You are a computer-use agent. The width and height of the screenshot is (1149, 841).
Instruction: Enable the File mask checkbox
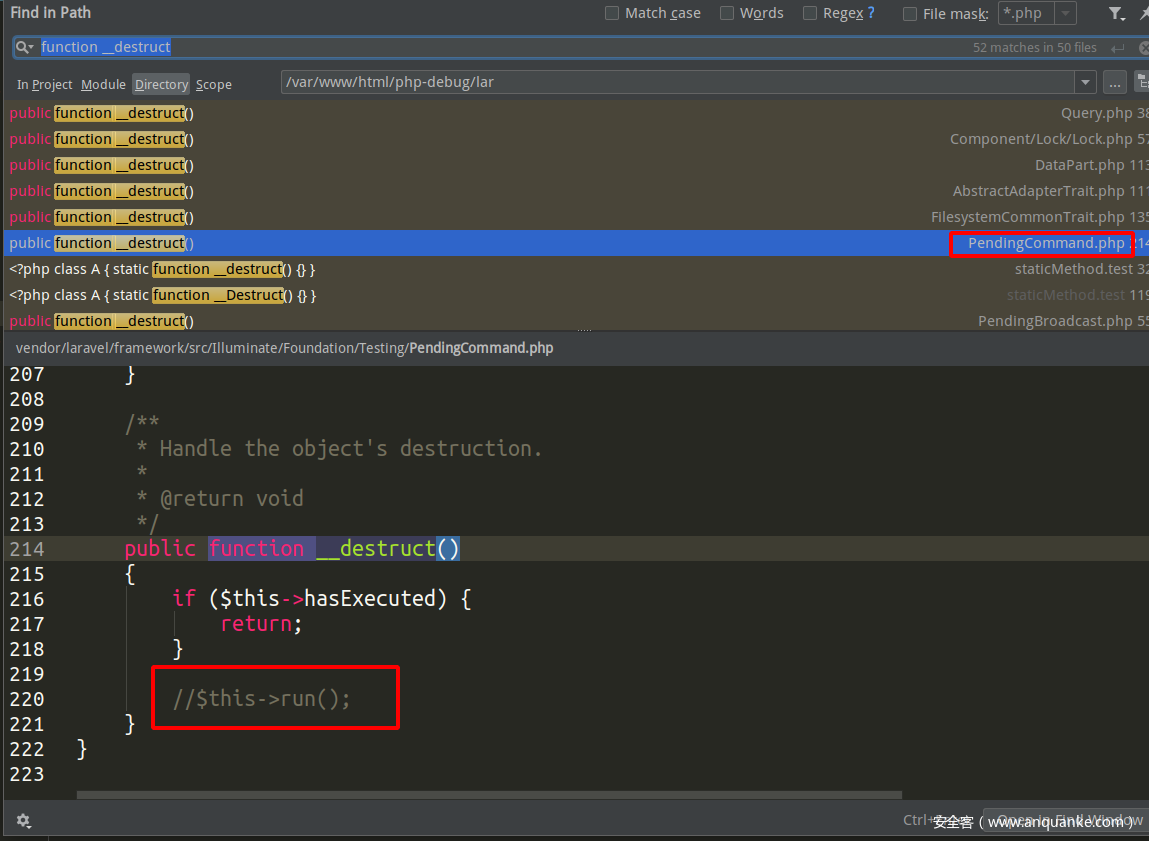[910, 14]
